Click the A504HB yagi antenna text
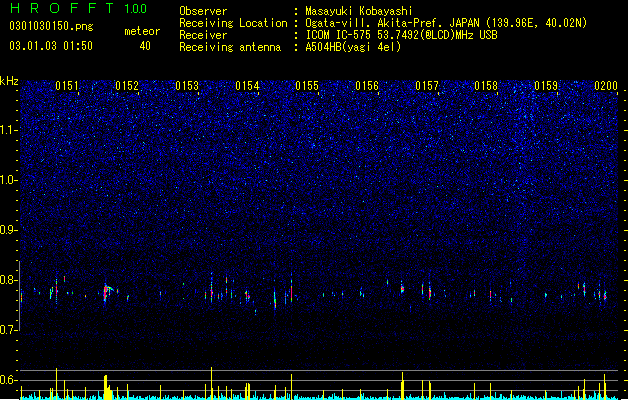Screen dimensions: 629x400 (353, 47)
